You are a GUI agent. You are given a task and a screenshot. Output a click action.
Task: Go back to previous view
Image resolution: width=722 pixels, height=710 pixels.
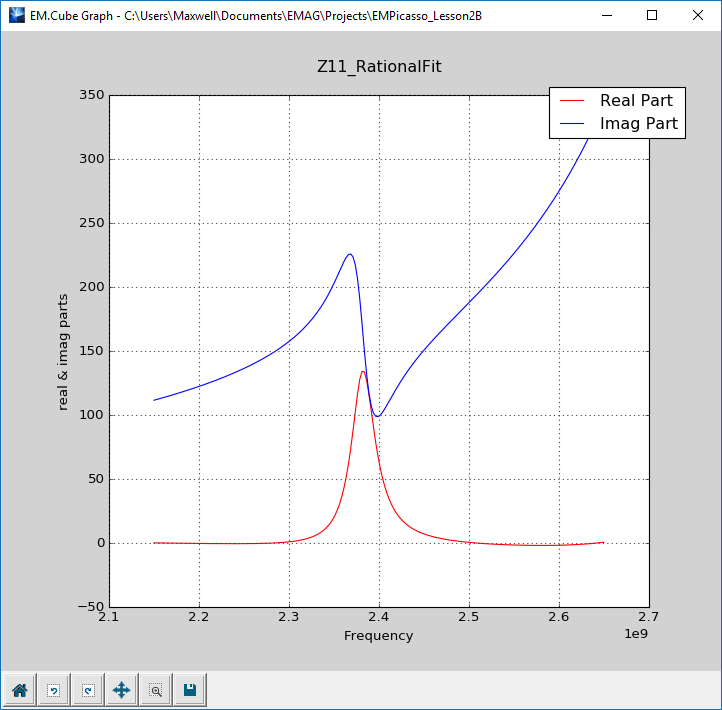[54, 690]
